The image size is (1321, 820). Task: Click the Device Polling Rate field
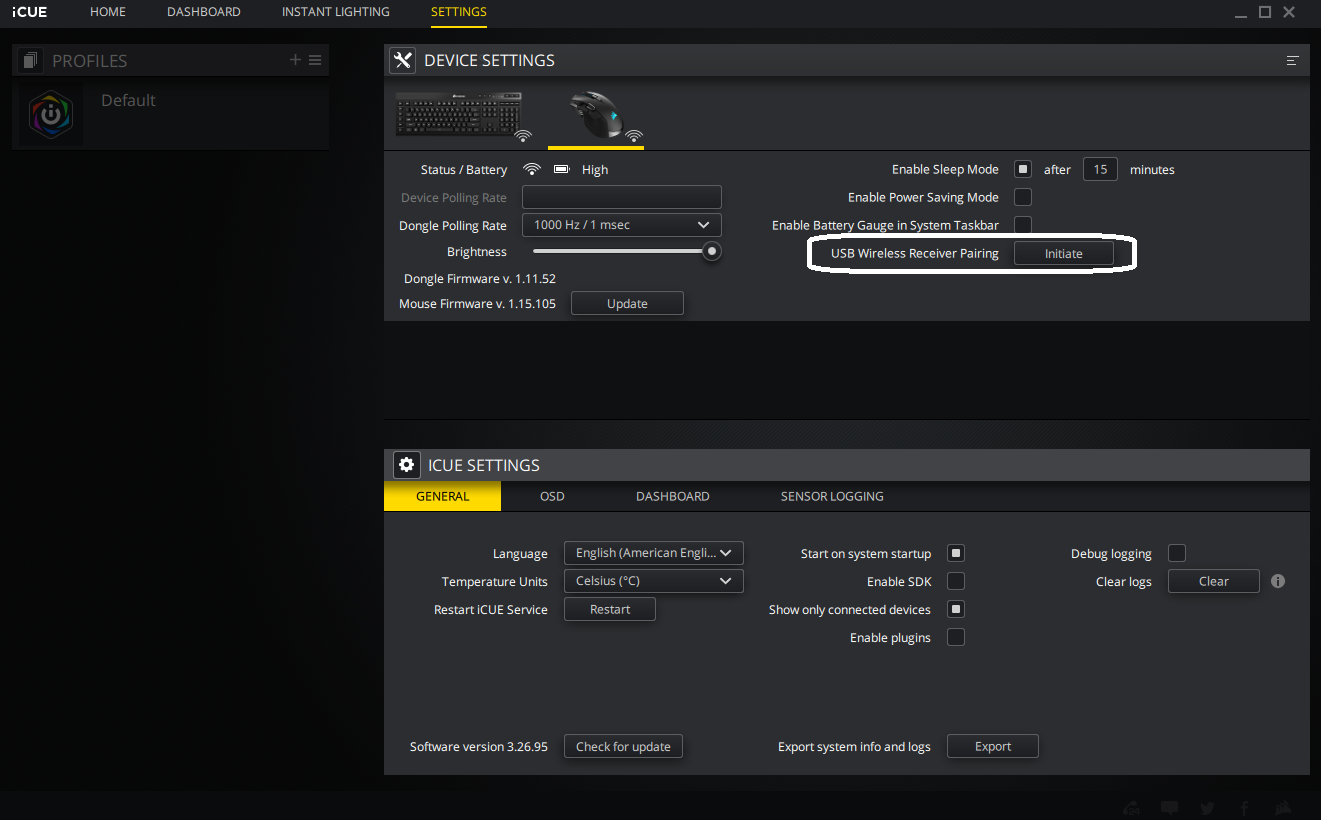(x=622, y=197)
